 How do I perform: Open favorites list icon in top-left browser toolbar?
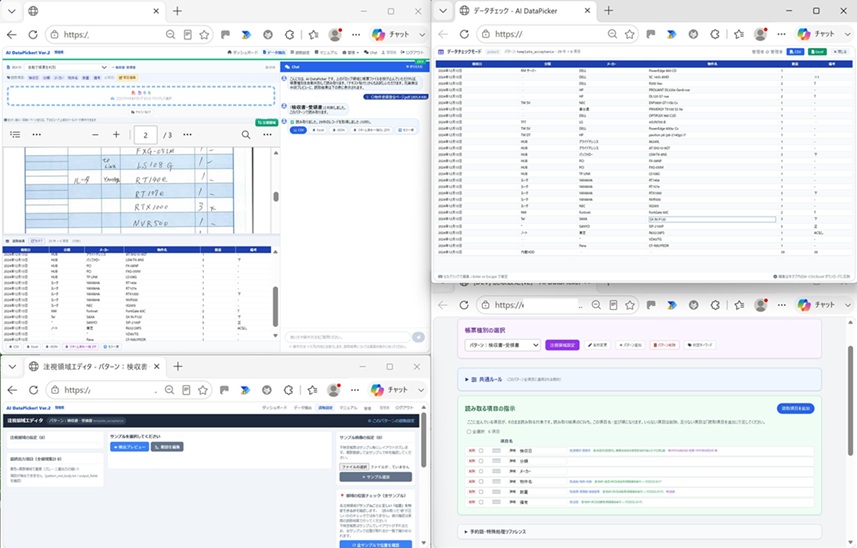pyautogui.click(x=313, y=34)
